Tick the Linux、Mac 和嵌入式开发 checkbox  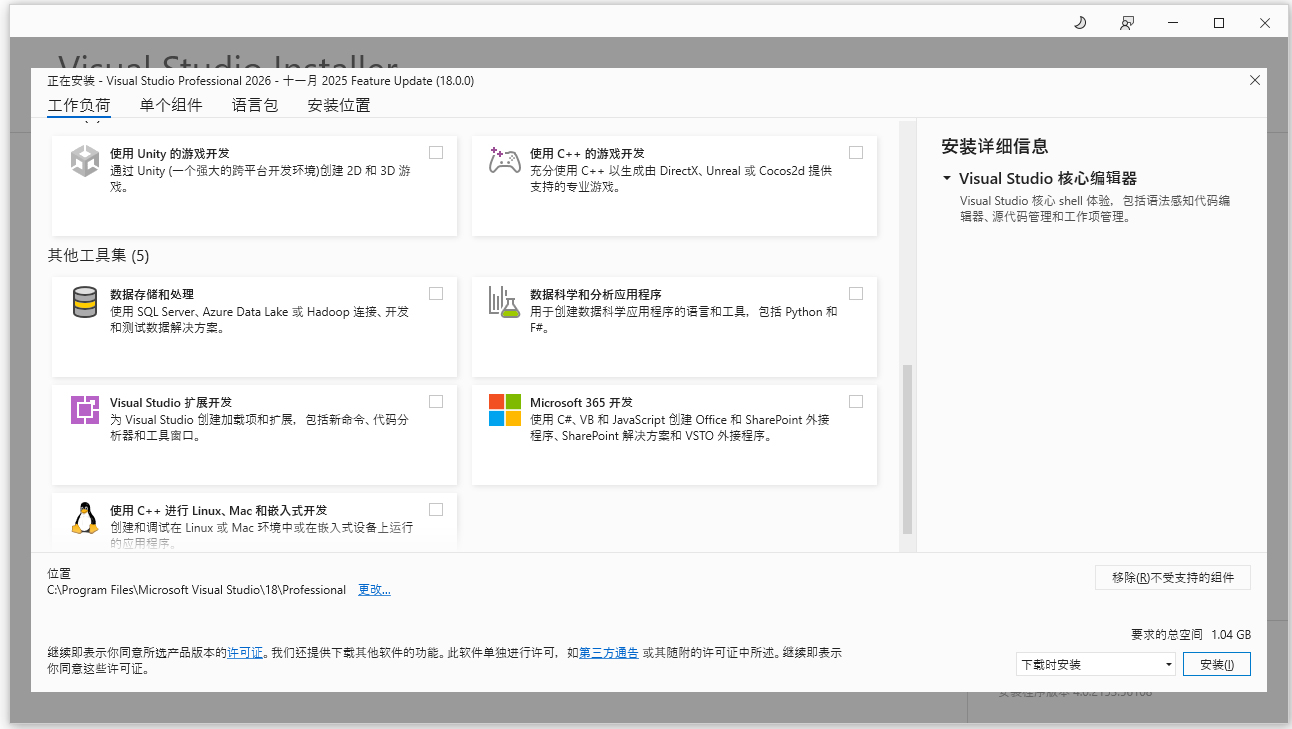436,510
